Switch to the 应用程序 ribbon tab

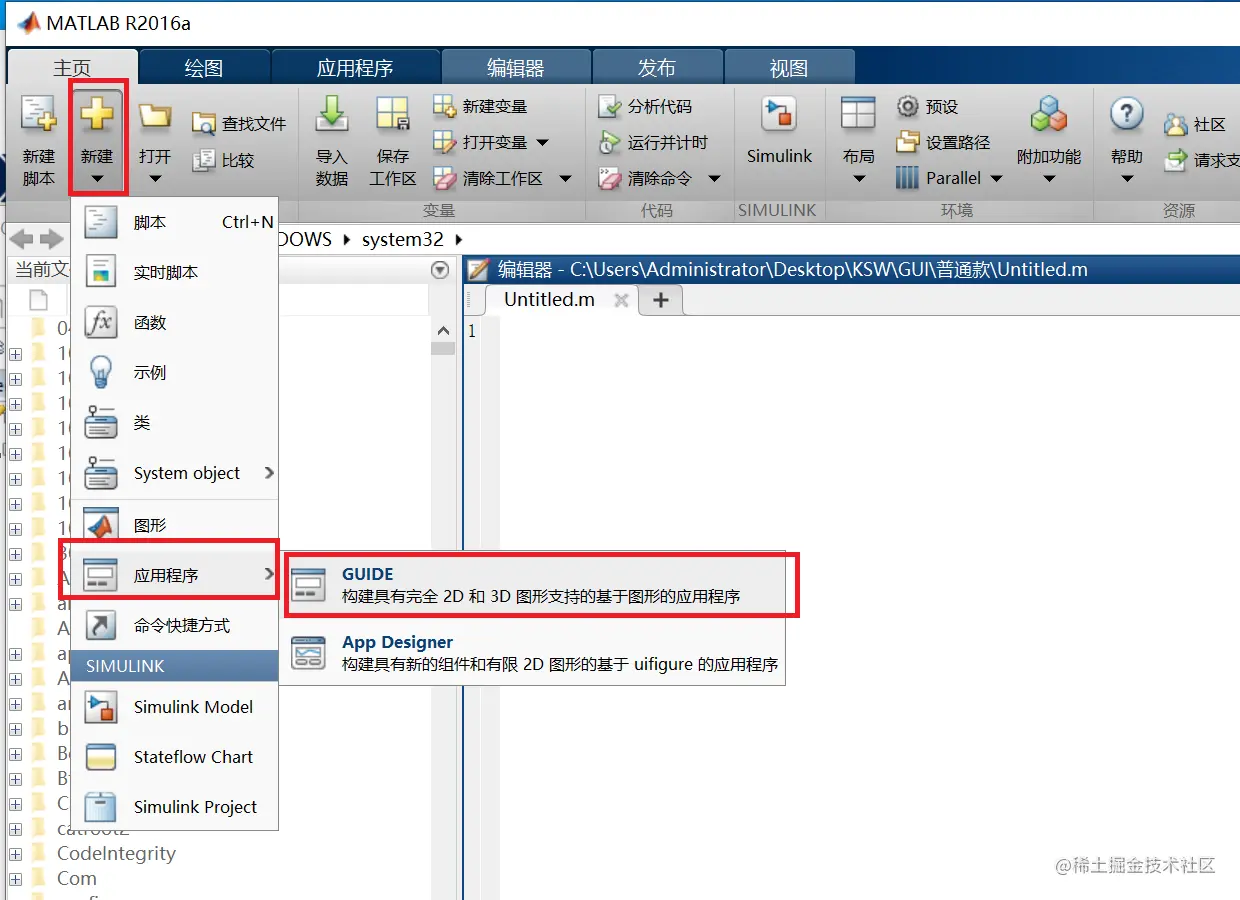[x=355, y=68]
